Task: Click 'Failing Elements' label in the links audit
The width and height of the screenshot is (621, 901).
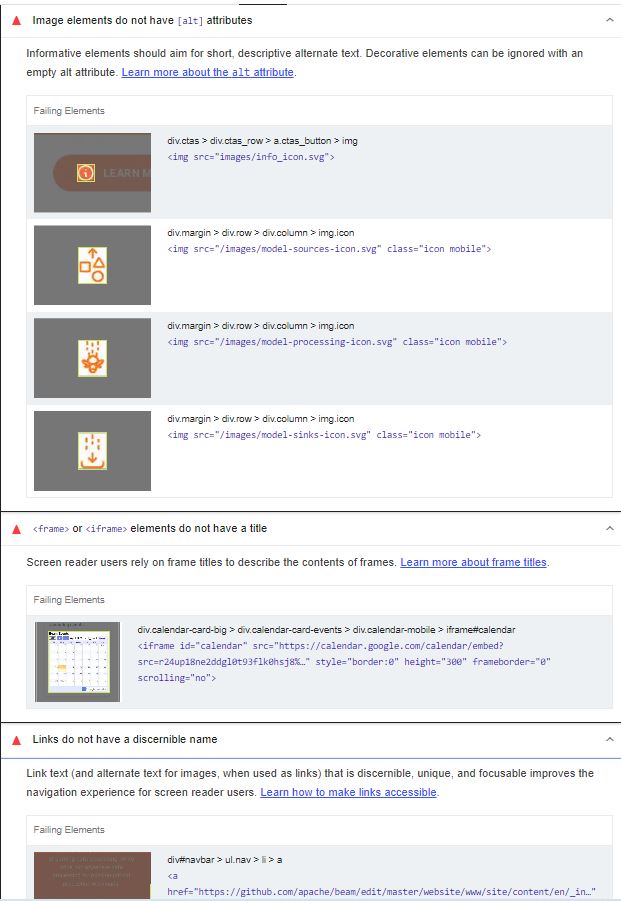Action: point(69,830)
